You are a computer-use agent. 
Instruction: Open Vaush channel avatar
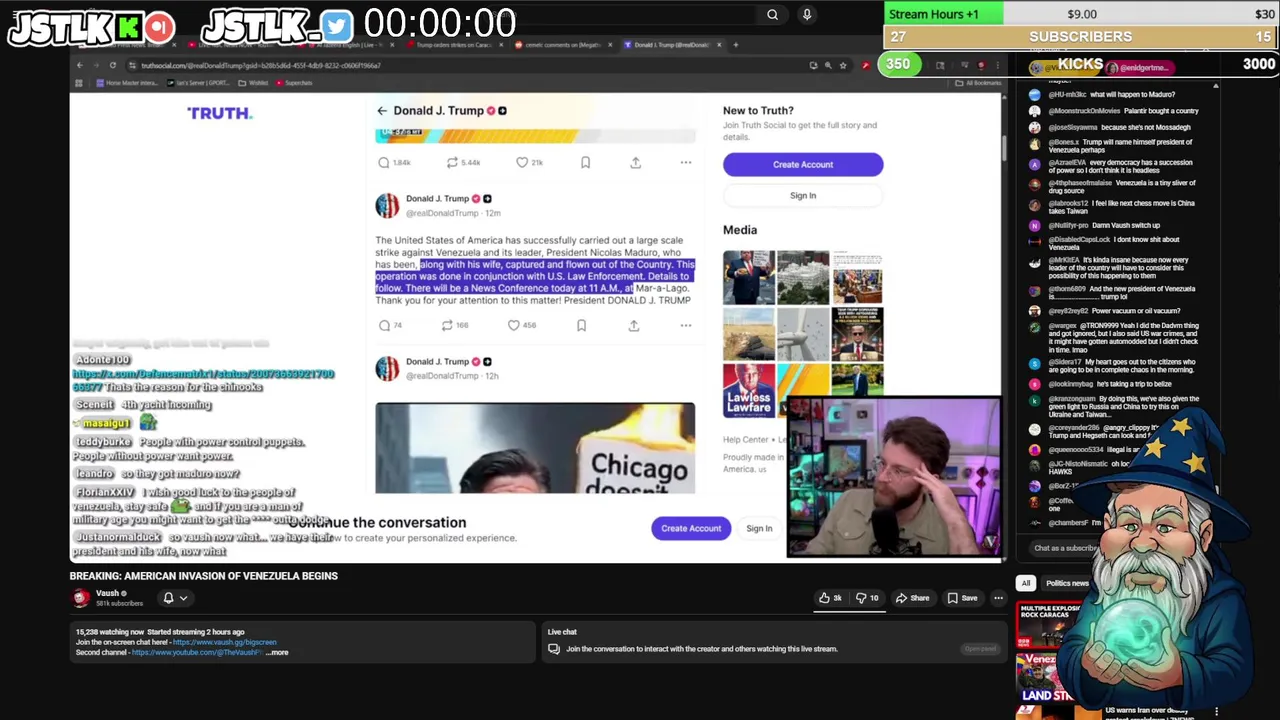(x=81, y=598)
